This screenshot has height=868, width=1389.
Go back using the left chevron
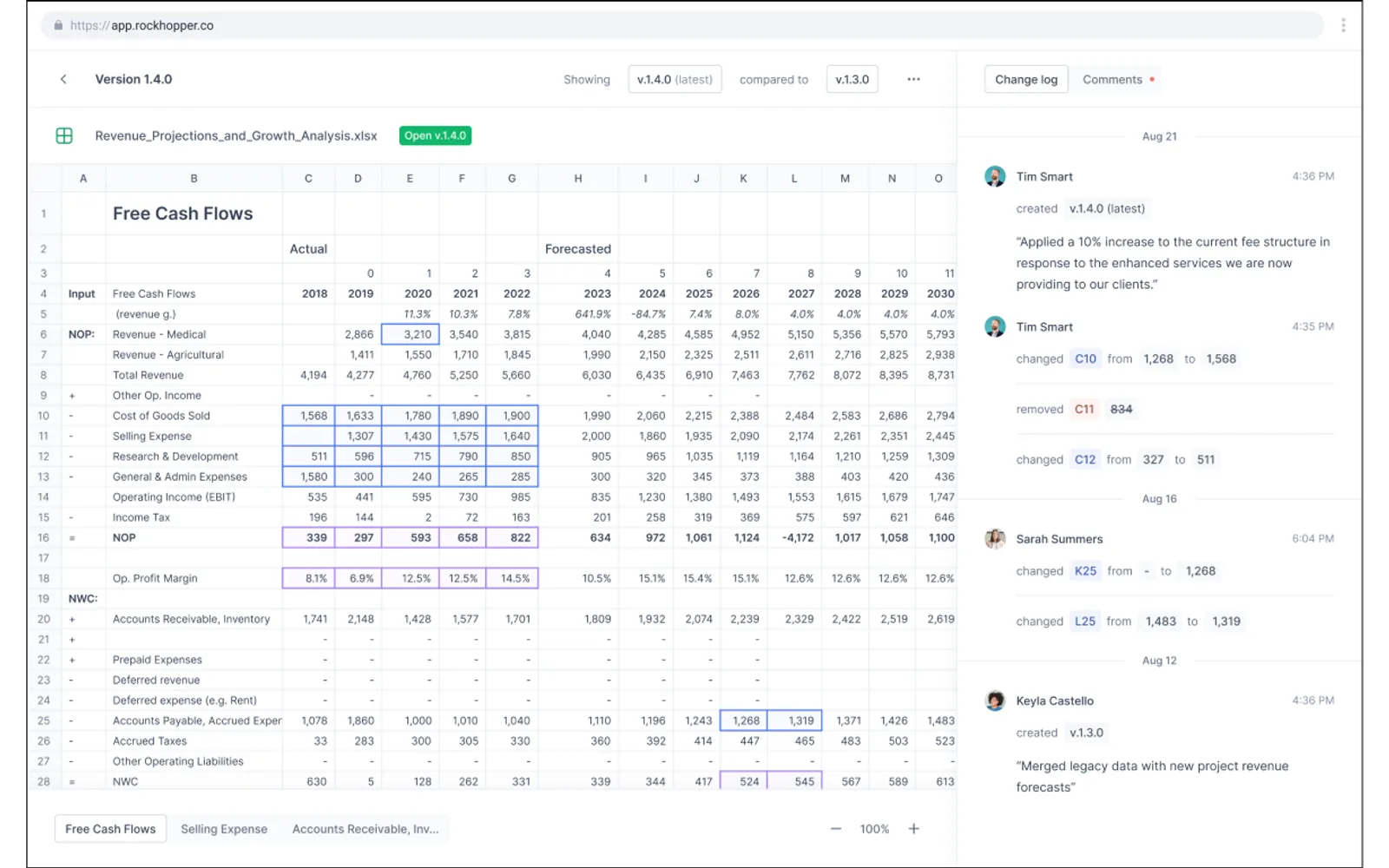pos(63,79)
